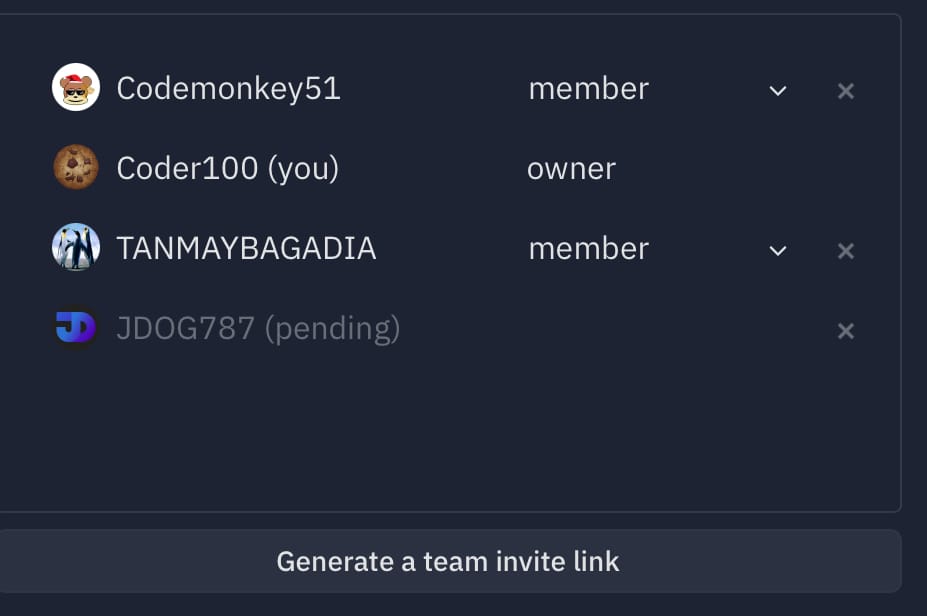This screenshot has width=927, height=616.
Task: Click the cookie avatar of Coder100
Action: (x=76, y=167)
